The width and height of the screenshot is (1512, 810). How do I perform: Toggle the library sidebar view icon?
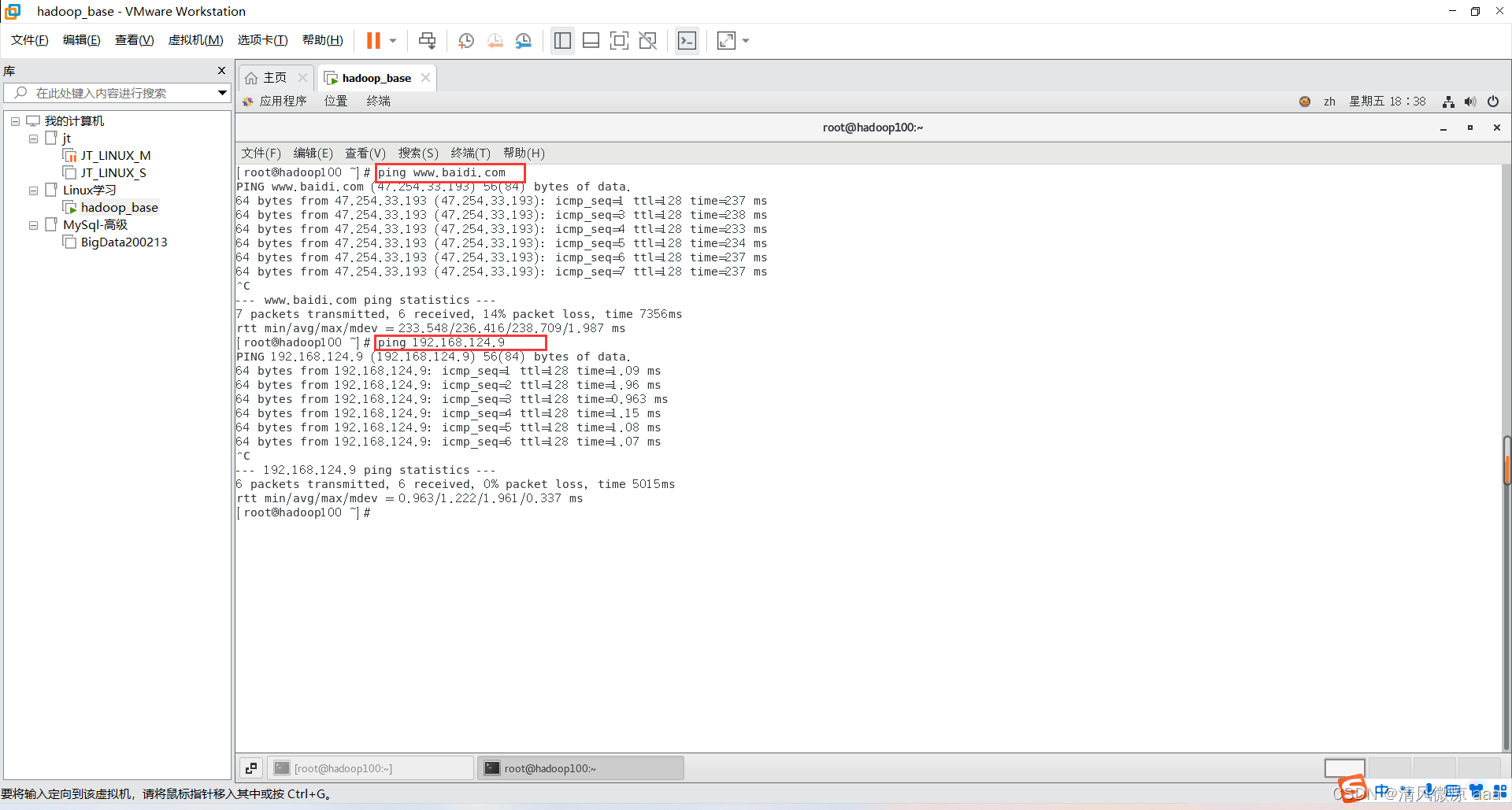tap(562, 40)
